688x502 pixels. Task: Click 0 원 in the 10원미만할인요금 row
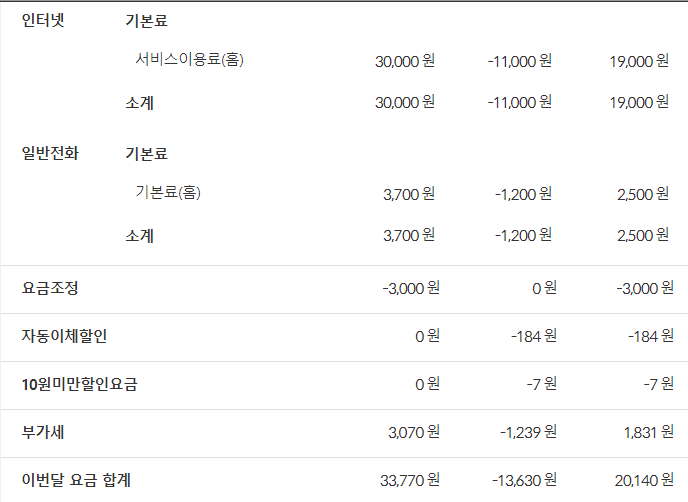[427, 384]
